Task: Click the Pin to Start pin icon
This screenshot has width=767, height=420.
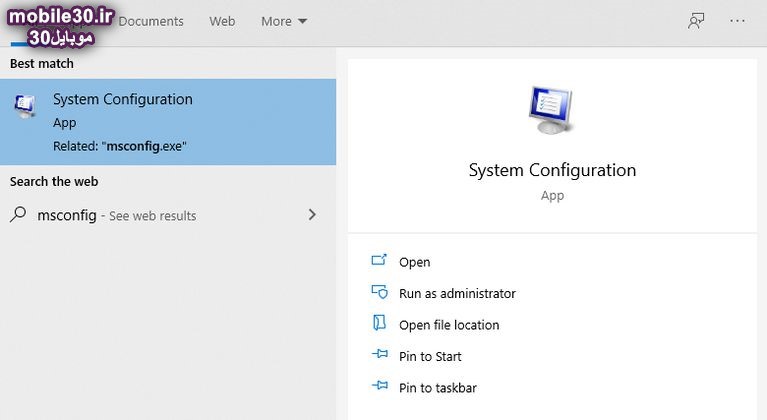Action: [x=379, y=356]
